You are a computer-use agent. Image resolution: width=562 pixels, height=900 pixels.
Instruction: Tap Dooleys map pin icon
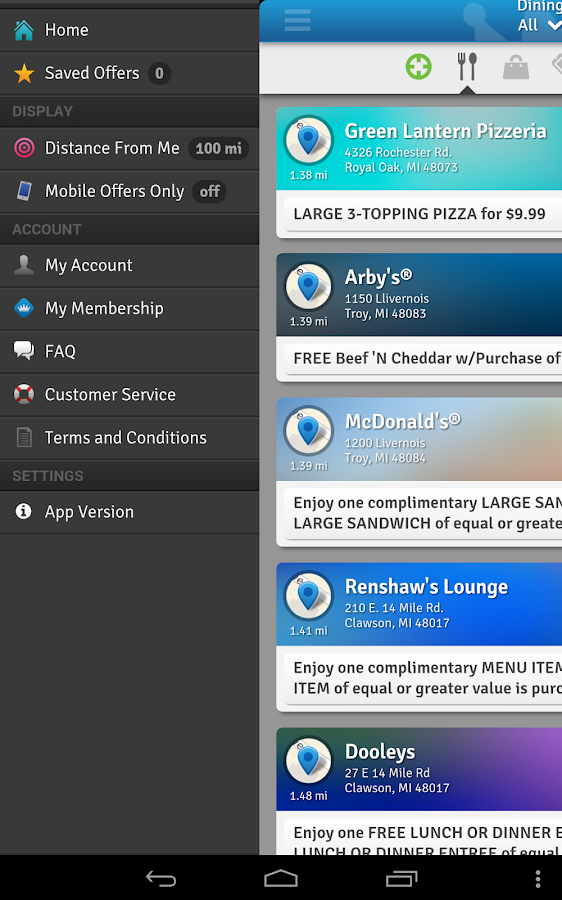pyautogui.click(x=308, y=761)
